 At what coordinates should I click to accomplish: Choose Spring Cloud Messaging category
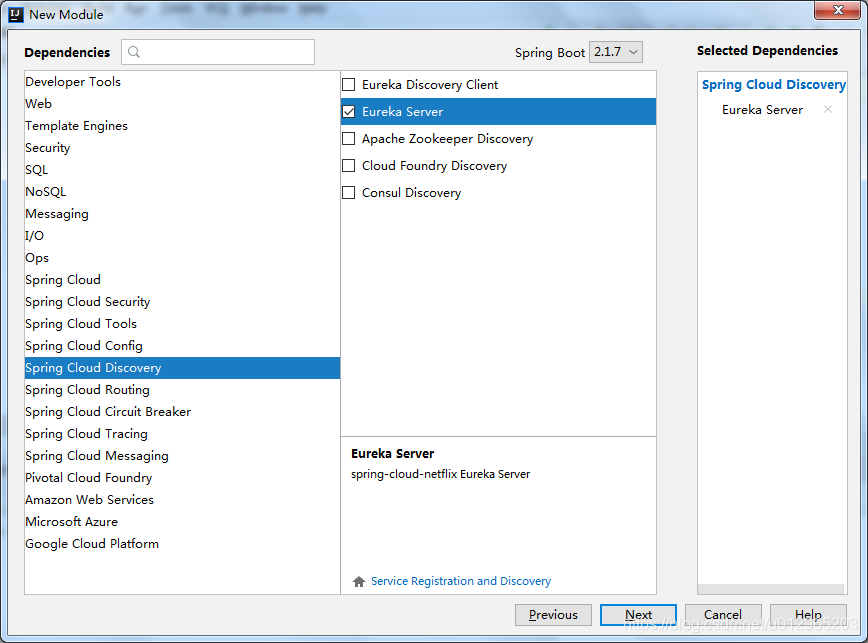[182, 456]
